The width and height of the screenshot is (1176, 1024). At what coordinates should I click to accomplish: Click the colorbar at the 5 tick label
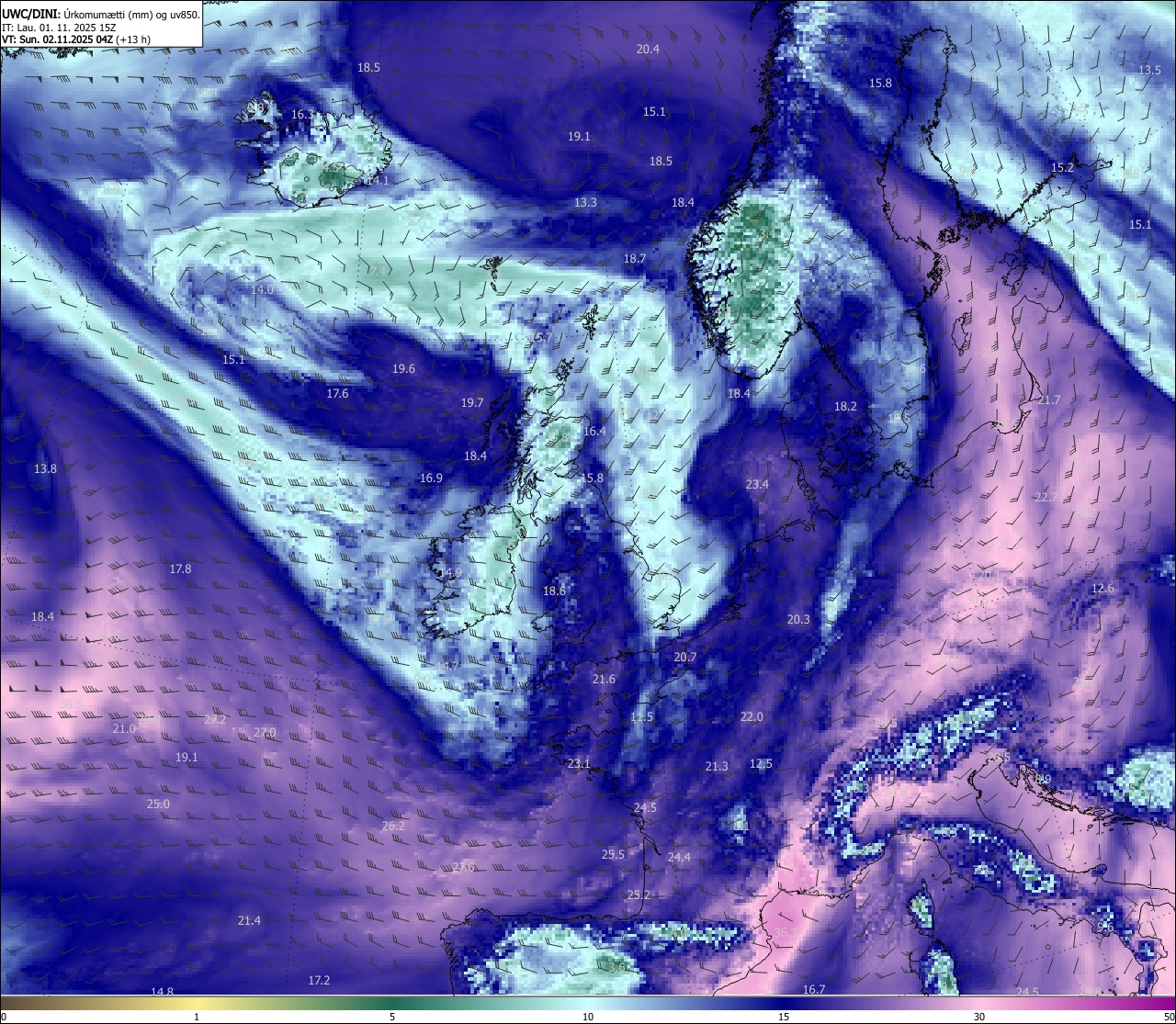point(392,1017)
